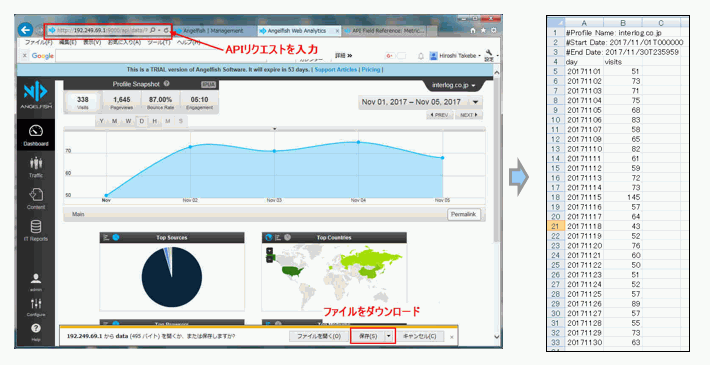Expand the save button dropdown arrow
This screenshot has height=365, width=710.
(389, 336)
